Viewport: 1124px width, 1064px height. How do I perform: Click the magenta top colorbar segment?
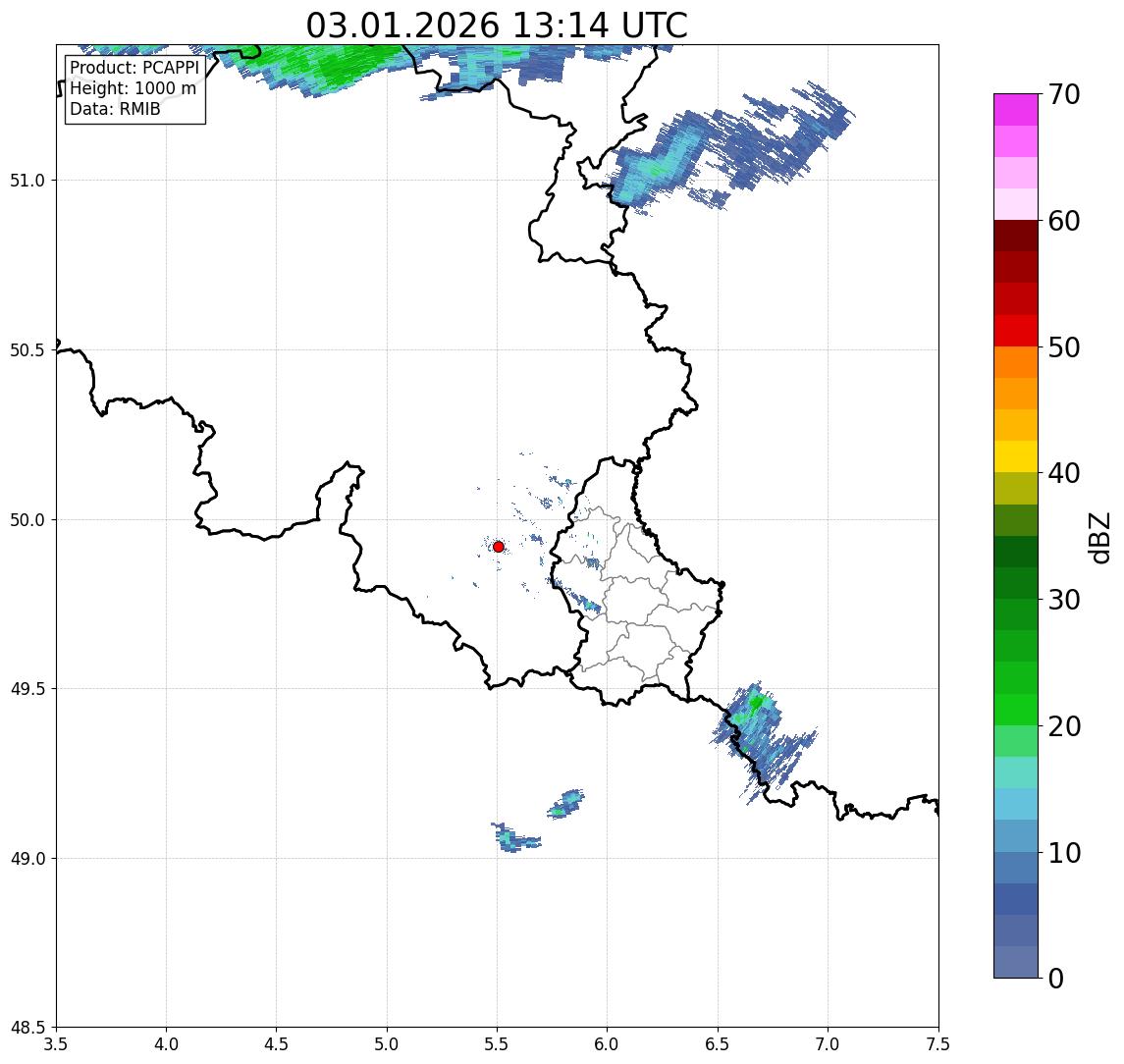pyautogui.click(x=1016, y=110)
